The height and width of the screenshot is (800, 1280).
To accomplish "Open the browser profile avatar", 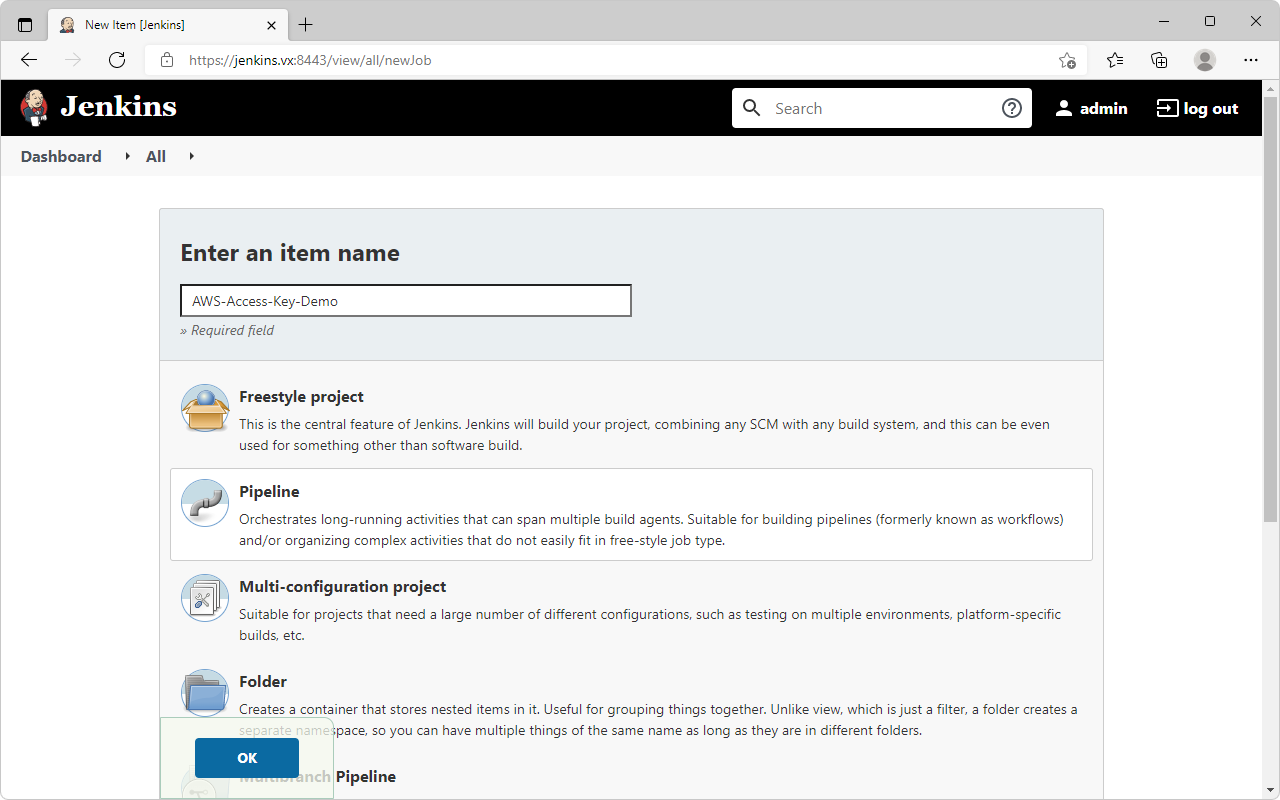I will pyautogui.click(x=1205, y=60).
